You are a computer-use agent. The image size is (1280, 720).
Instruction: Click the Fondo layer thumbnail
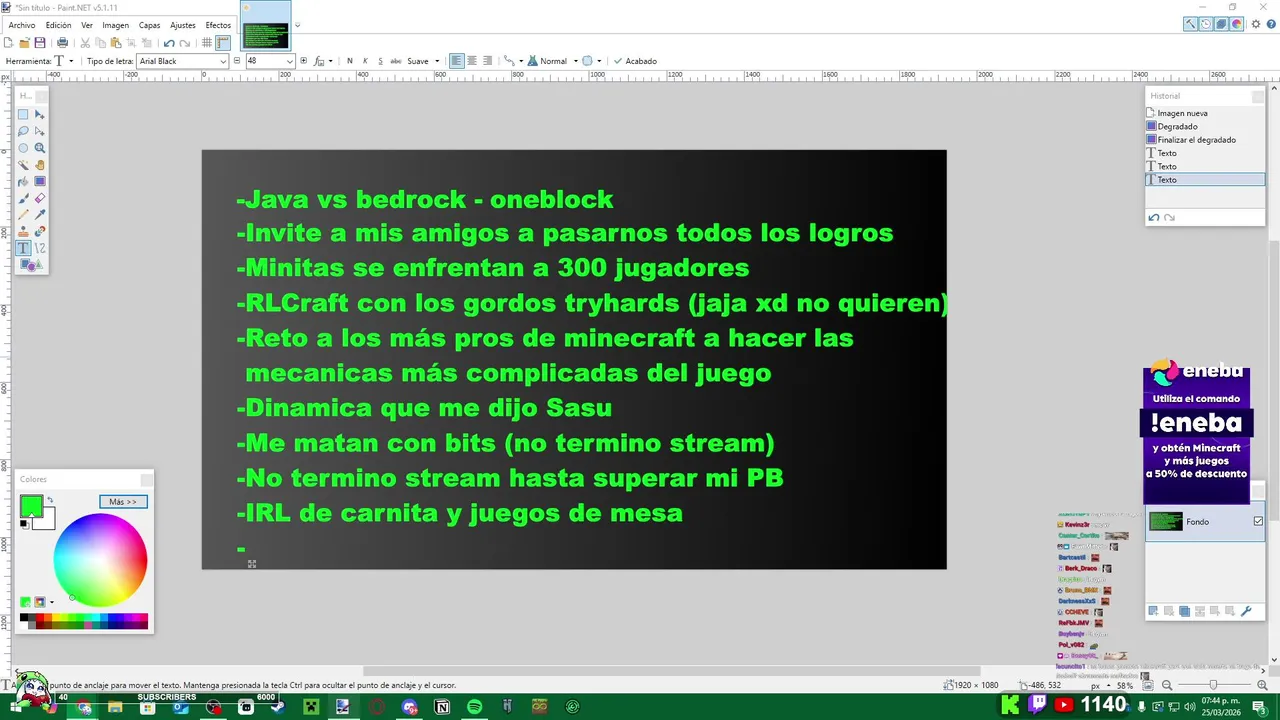[1166, 521]
